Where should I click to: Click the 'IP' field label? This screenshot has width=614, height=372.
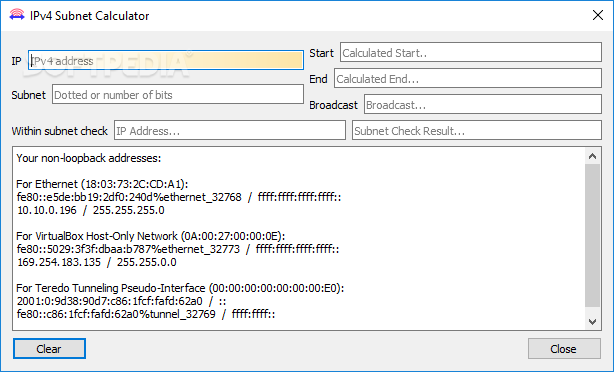tap(16, 61)
